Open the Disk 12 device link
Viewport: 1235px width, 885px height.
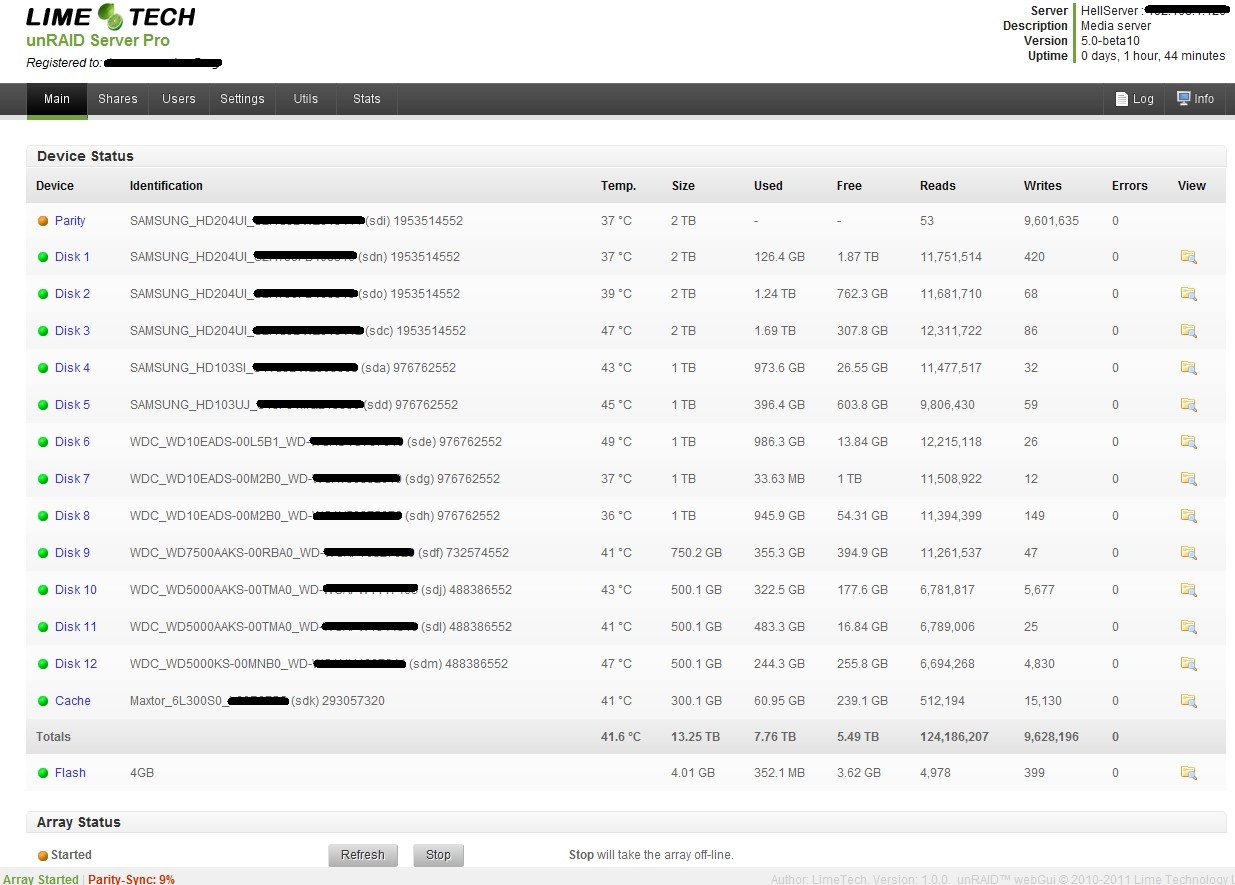point(76,664)
